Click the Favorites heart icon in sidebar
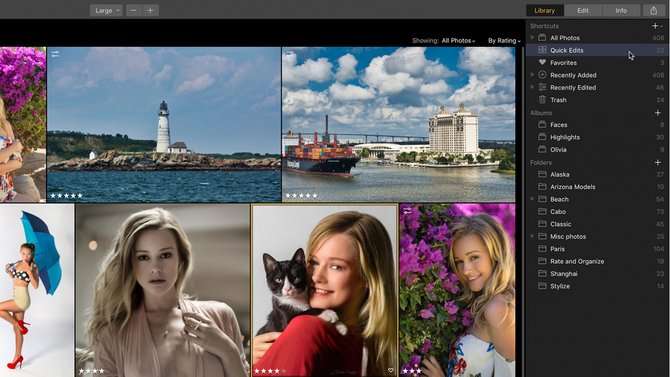670x377 pixels. 542,62
